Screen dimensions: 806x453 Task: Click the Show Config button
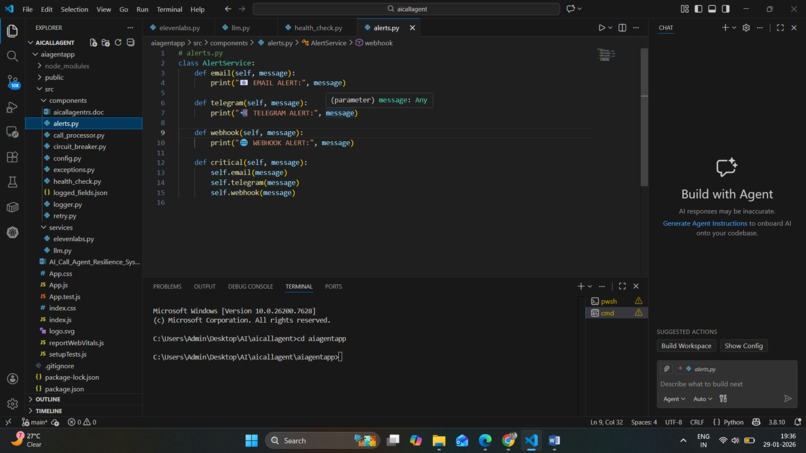coord(743,346)
